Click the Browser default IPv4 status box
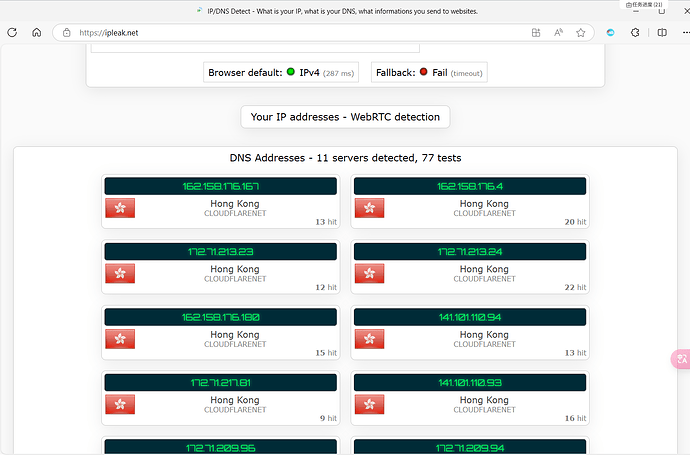This screenshot has height=455, width=690. coord(281,73)
